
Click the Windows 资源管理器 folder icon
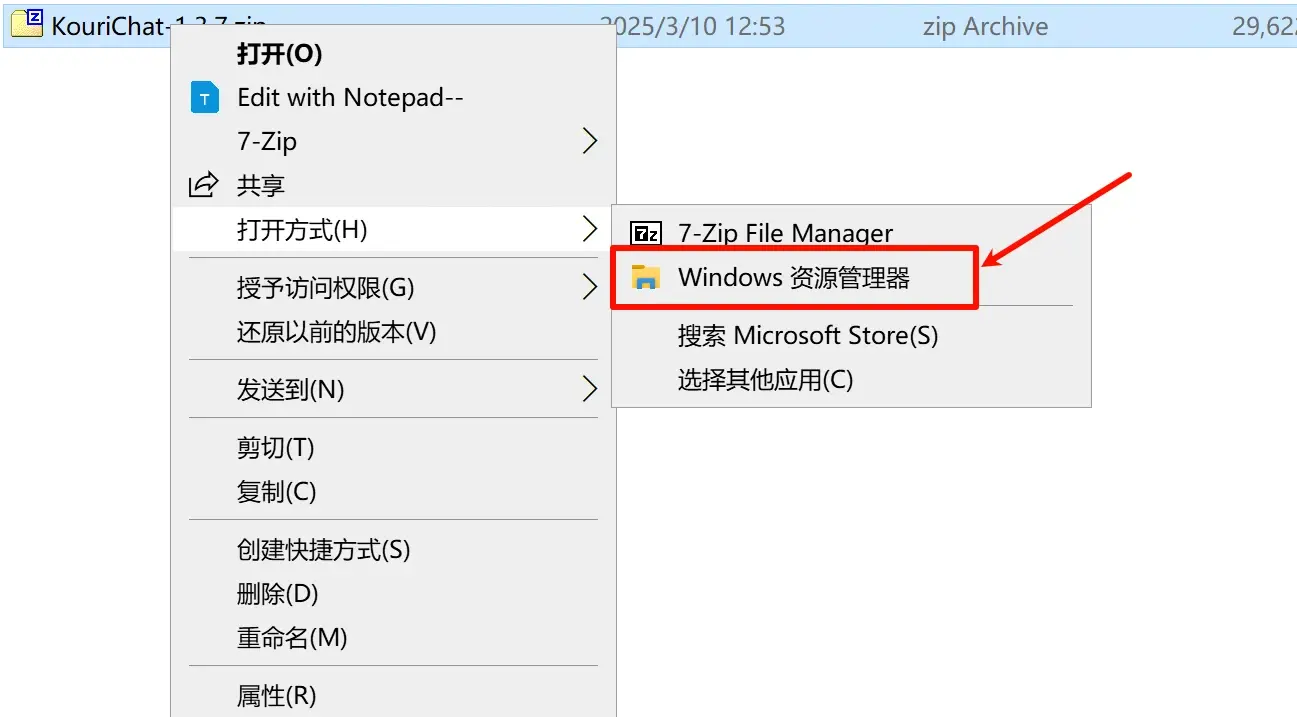tap(646, 278)
